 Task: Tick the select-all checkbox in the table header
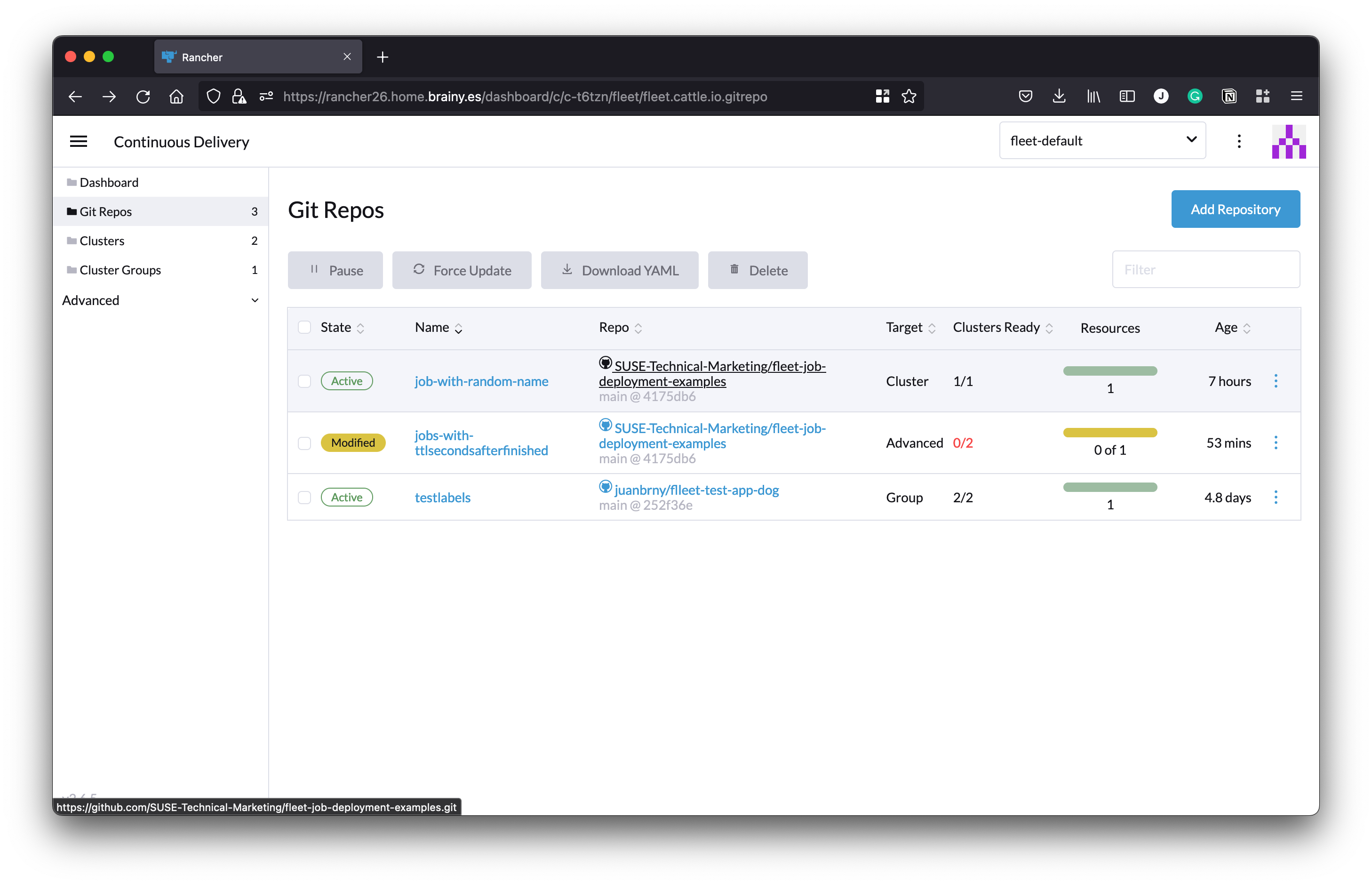304,328
